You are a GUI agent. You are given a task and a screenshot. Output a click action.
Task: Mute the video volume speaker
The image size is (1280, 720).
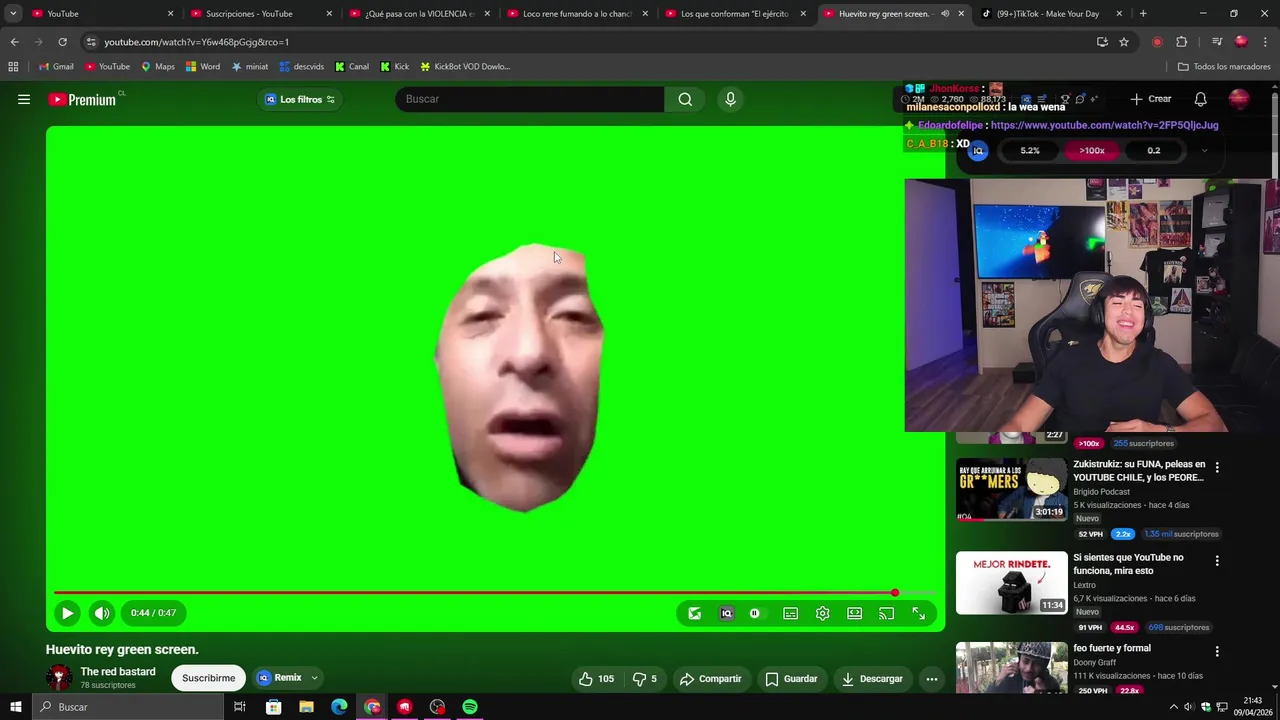[101, 613]
